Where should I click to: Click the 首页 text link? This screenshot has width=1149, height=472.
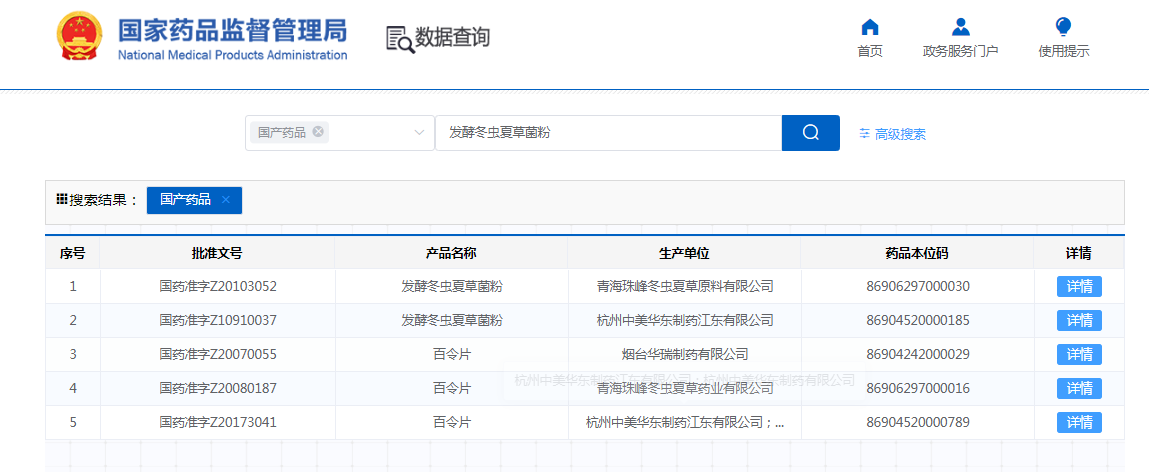point(870,51)
